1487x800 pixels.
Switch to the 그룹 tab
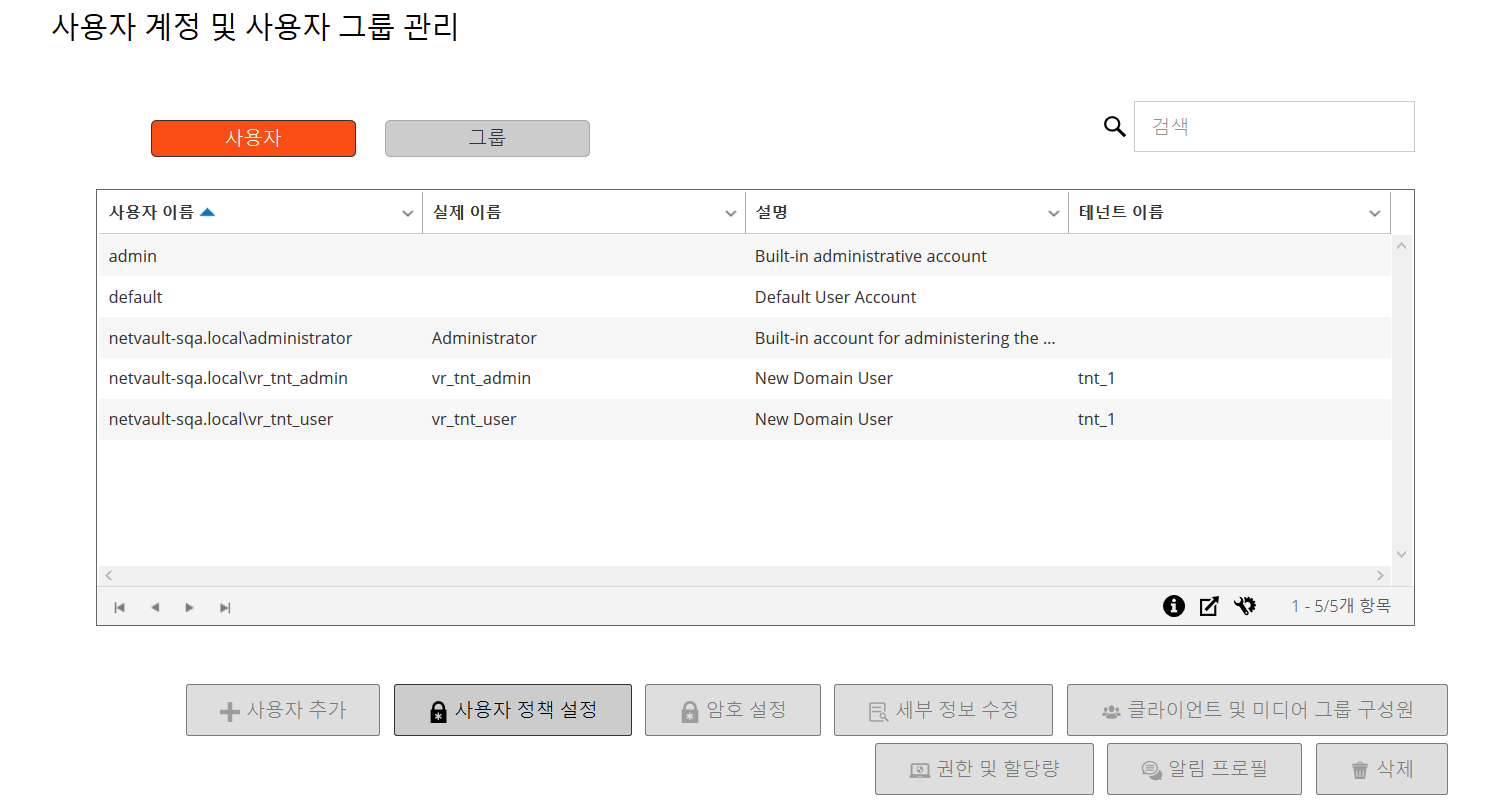(x=487, y=139)
